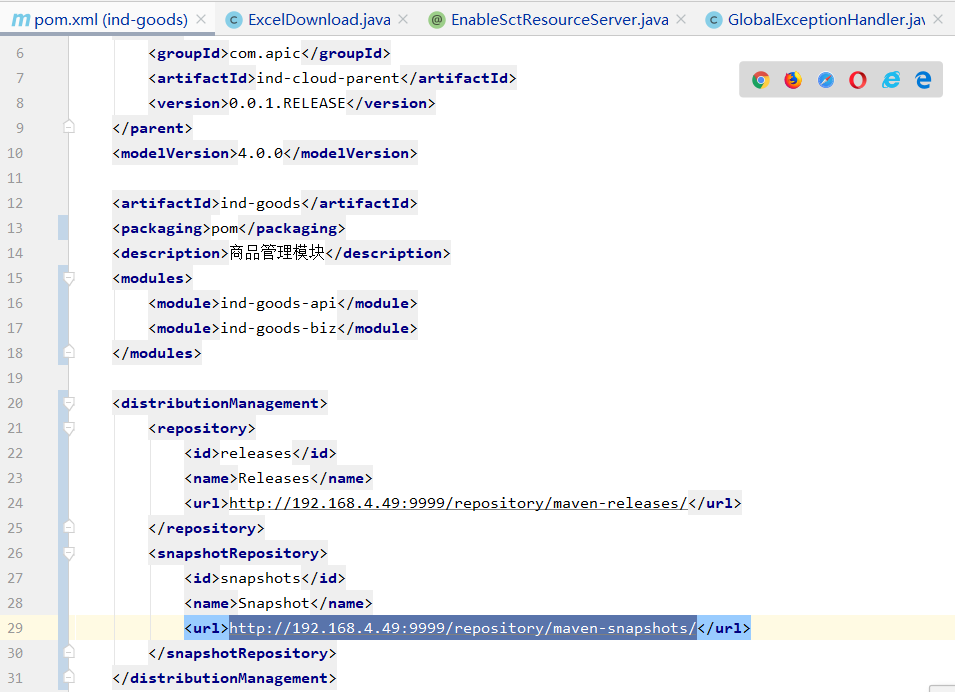Image resolution: width=955 pixels, height=692 pixels.
Task: Click line number 29 in gutter
Action: tap(15, 628)
